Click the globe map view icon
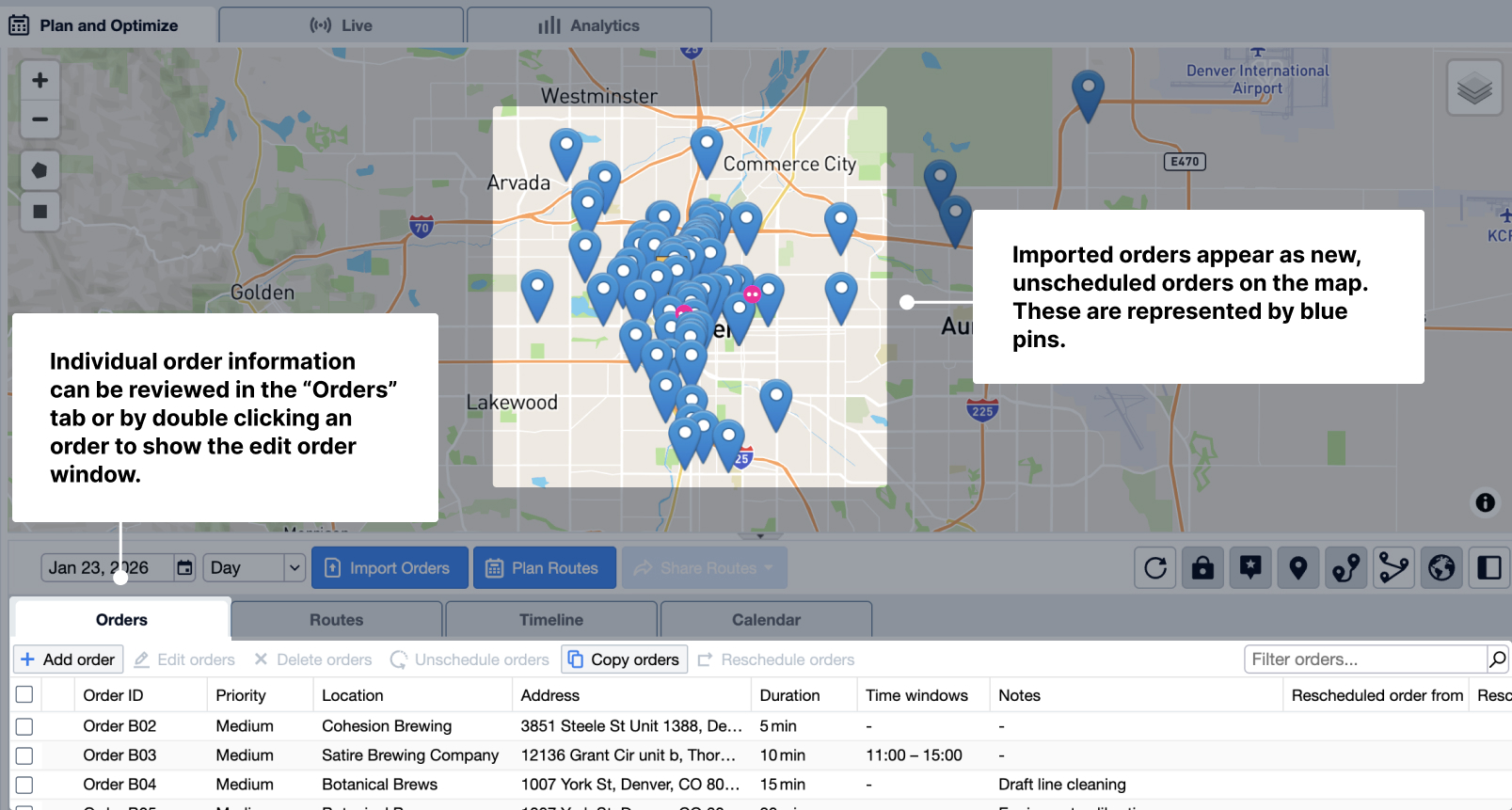 pos(1440,568)
